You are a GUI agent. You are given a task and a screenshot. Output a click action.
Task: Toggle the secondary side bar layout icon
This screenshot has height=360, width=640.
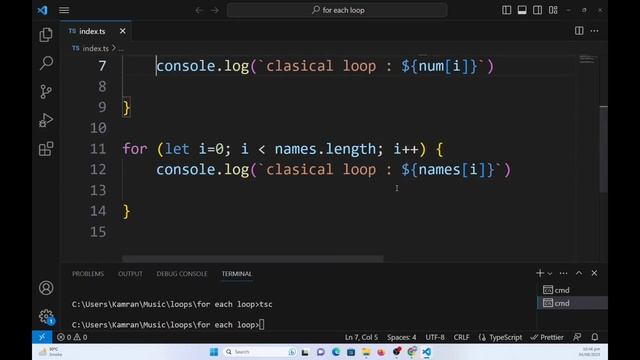pos(538,10)
